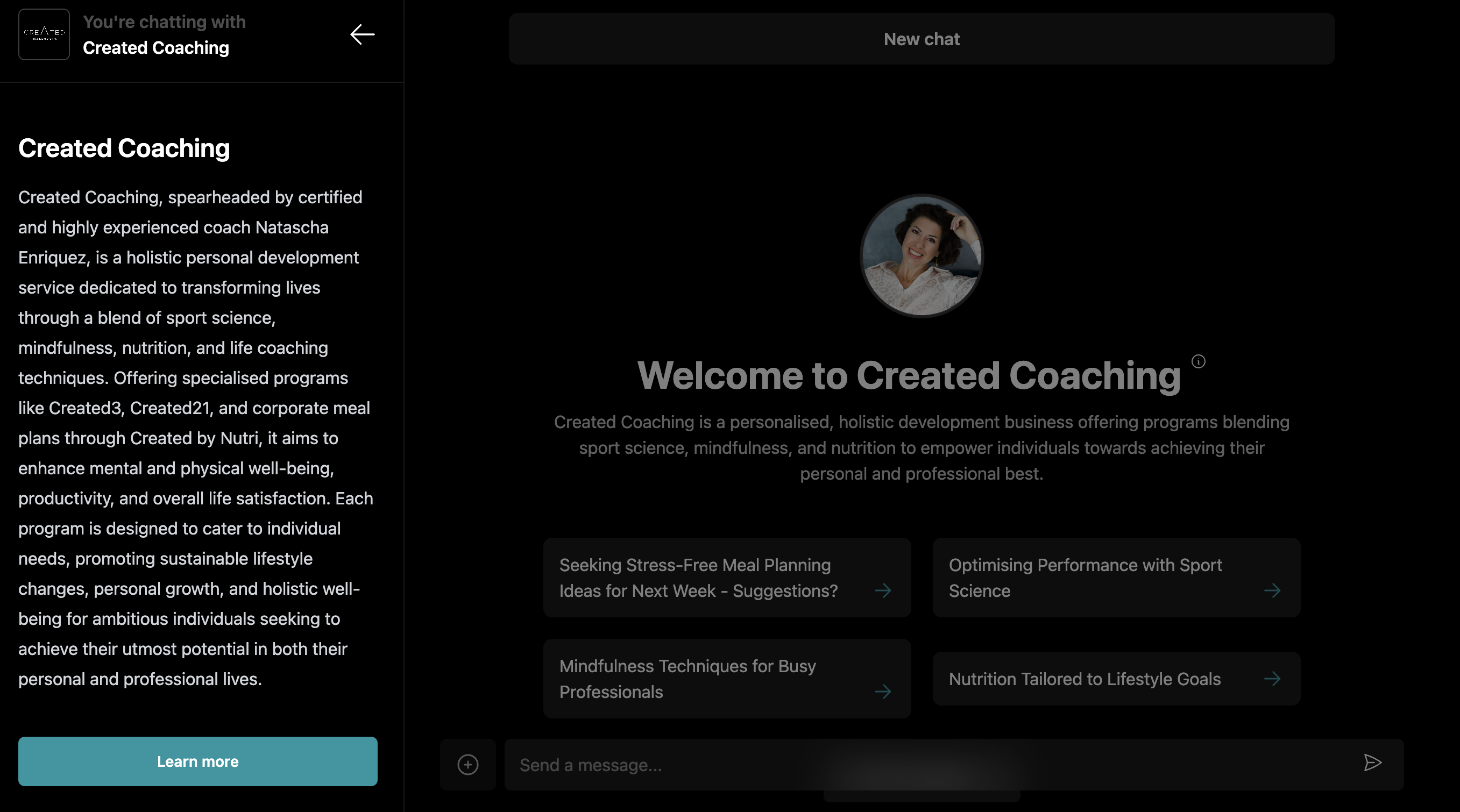The height and width of the screenshot is (812, 1460).
Task: Click the Welcome to Created Coaching heading
Action: 909,376
